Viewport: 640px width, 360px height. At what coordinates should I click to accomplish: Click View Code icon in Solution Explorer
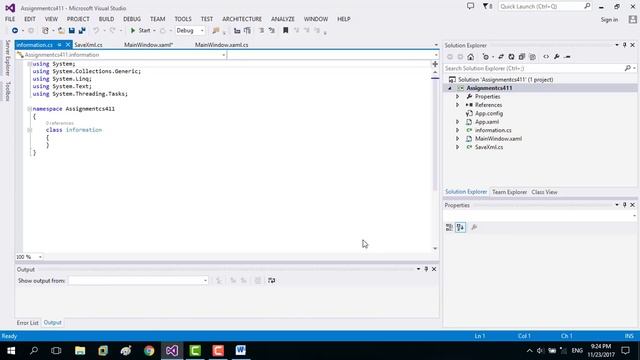coord(546,57)
